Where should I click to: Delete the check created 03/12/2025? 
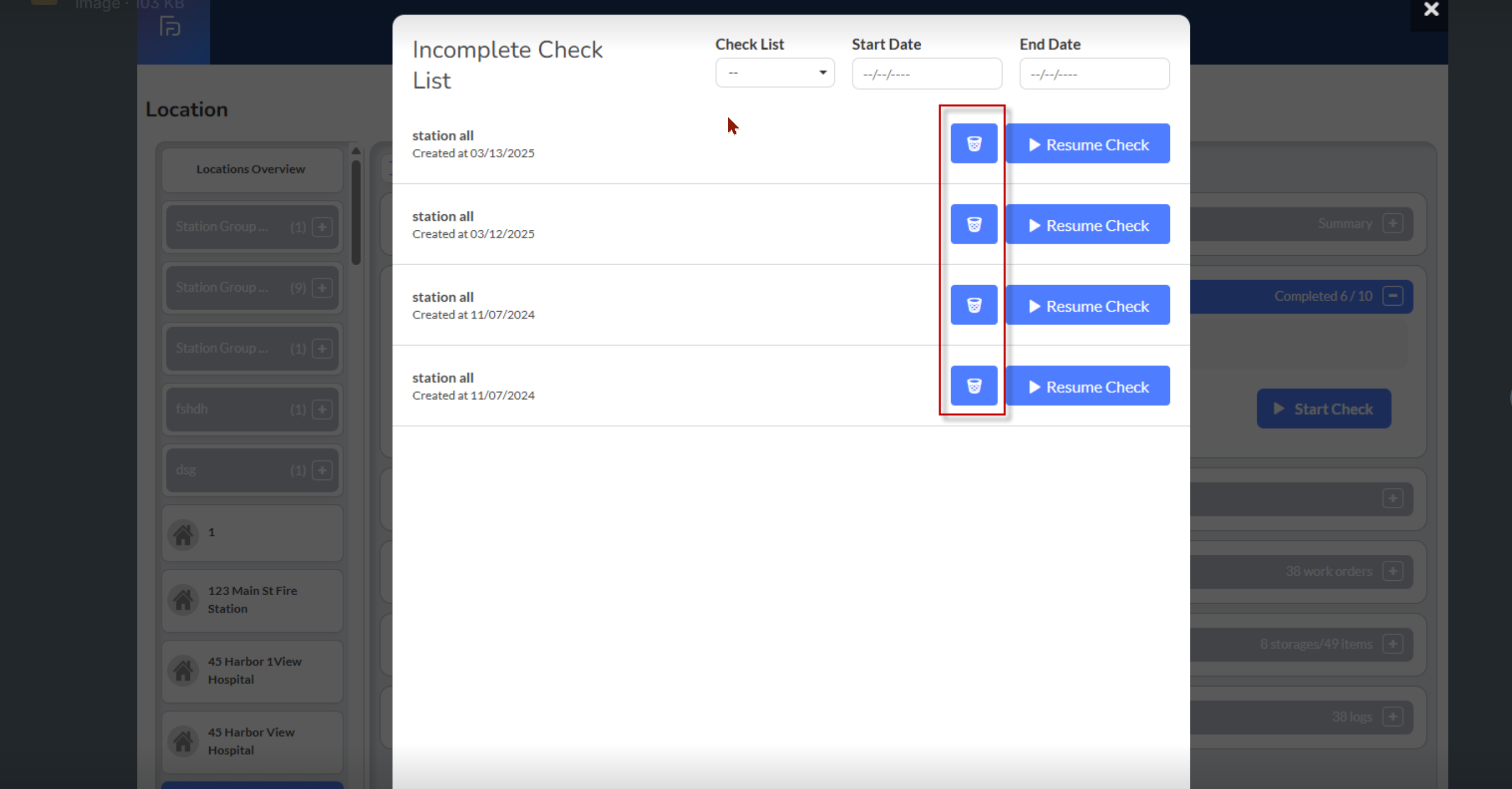pyautogui.click(x=973, y=224)
